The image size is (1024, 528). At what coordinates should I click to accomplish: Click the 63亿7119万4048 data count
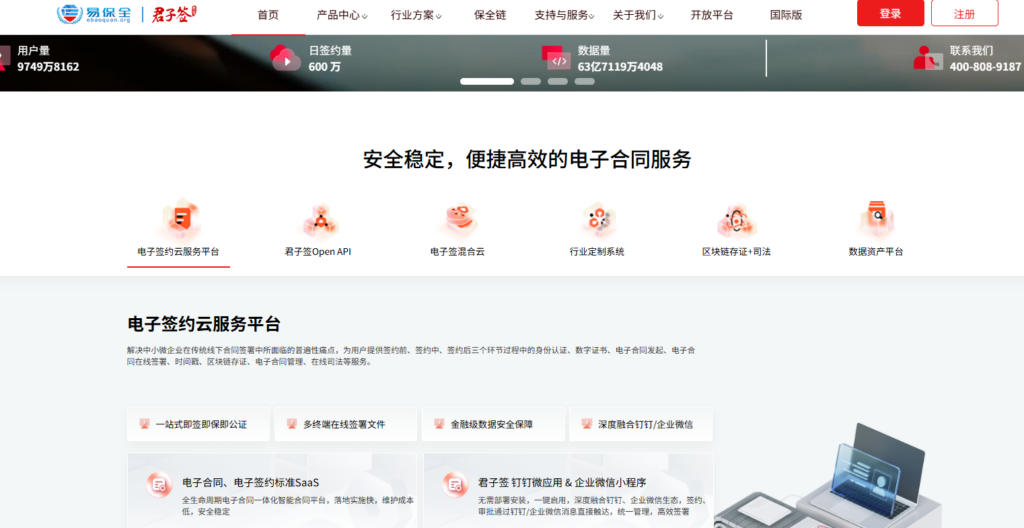click(620, 67)
